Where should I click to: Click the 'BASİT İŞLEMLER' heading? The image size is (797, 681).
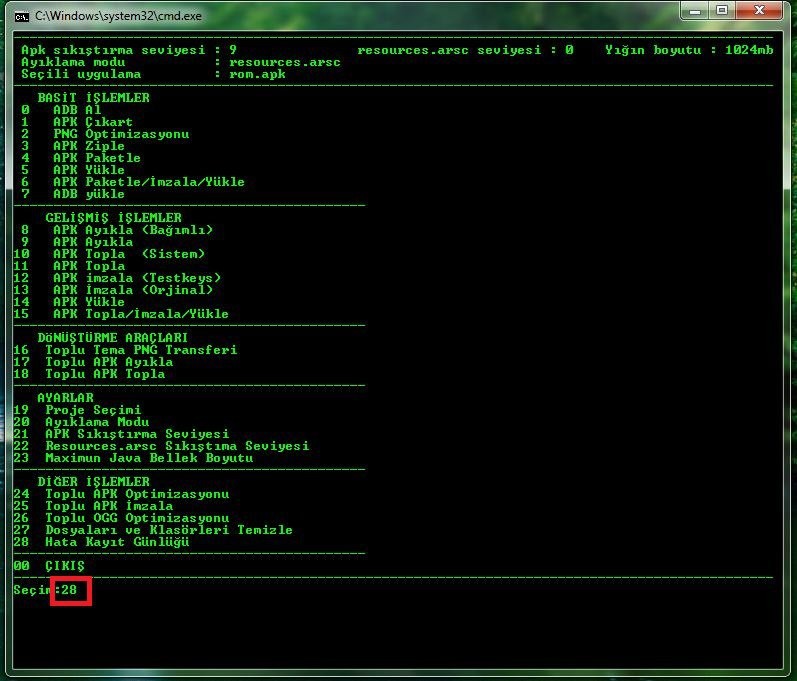(94, 98)
